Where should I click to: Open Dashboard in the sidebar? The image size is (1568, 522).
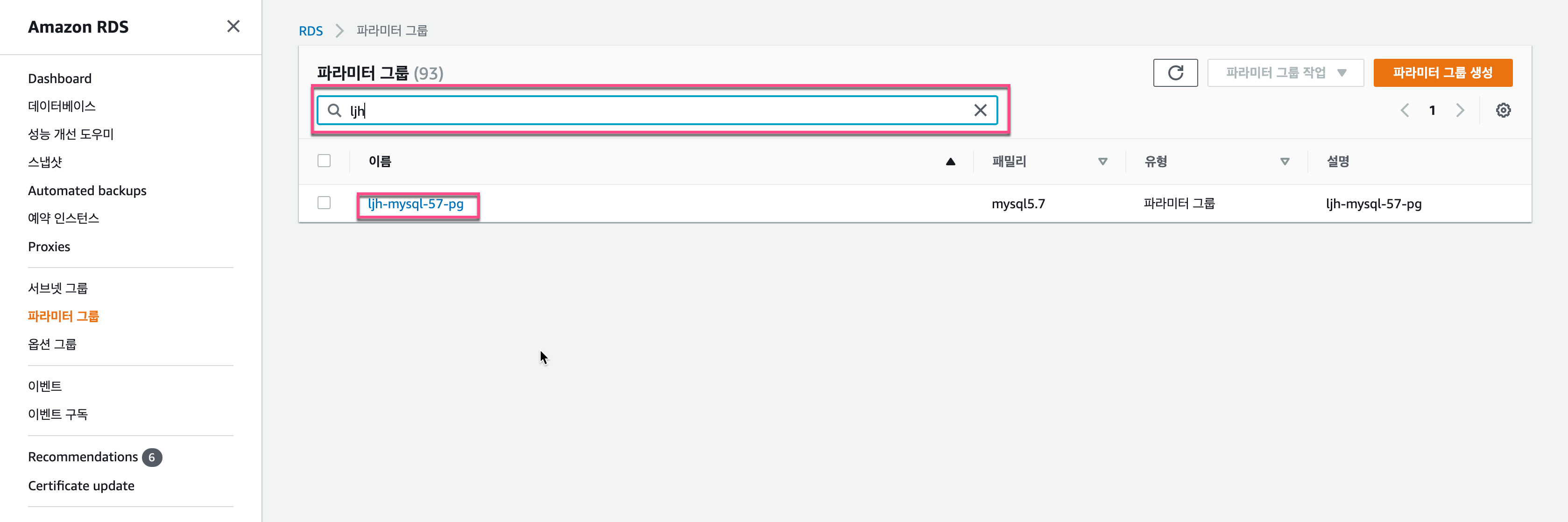coord(60,78)
